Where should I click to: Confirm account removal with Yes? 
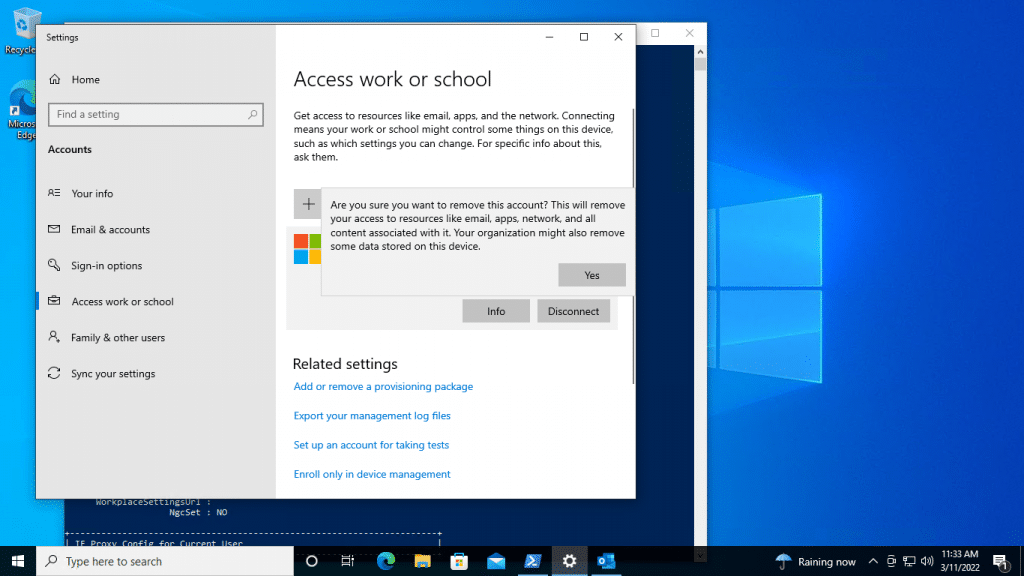592,275
